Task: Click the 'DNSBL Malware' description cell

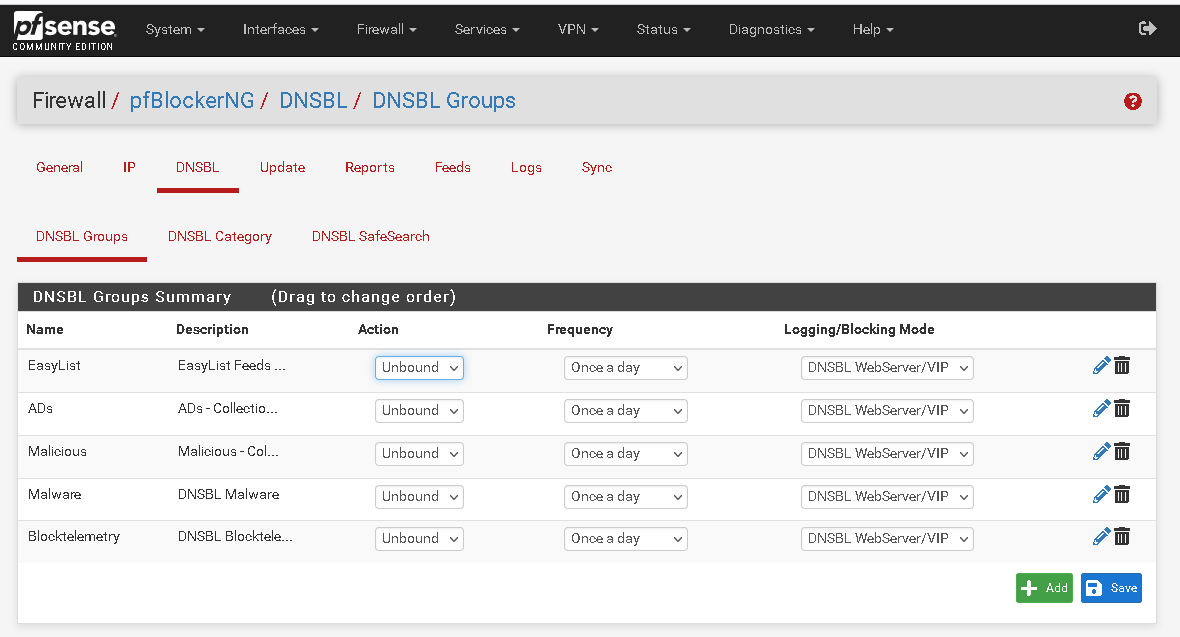Action: coord(229,495)
